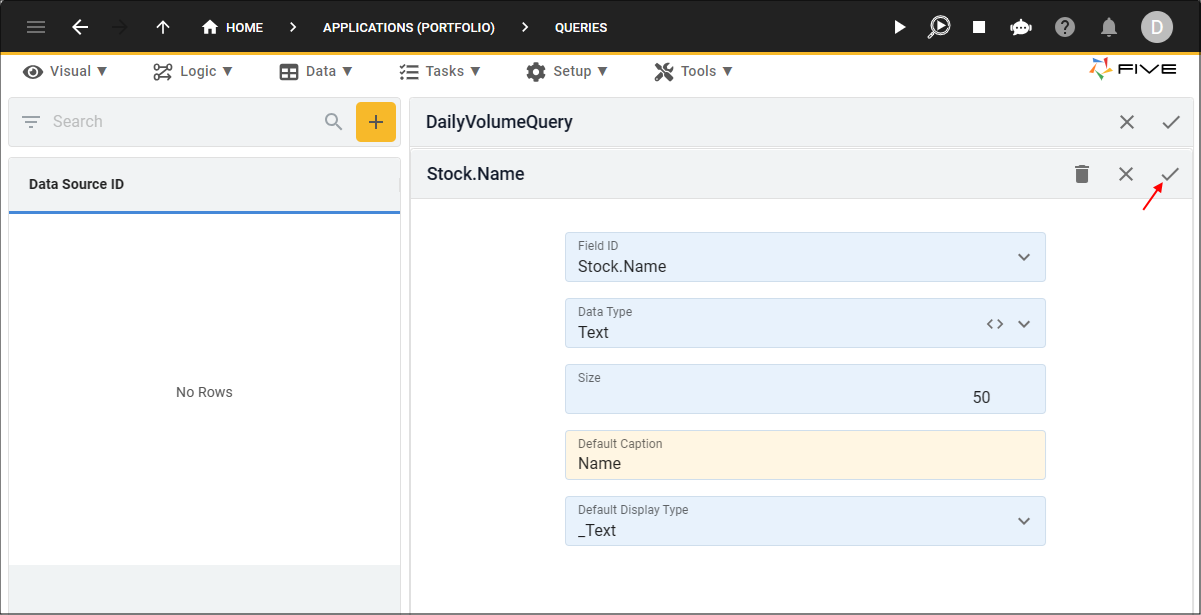The image size is (1201, 615).
Task: Click the Default Caption field
Action: click(805, 455)
